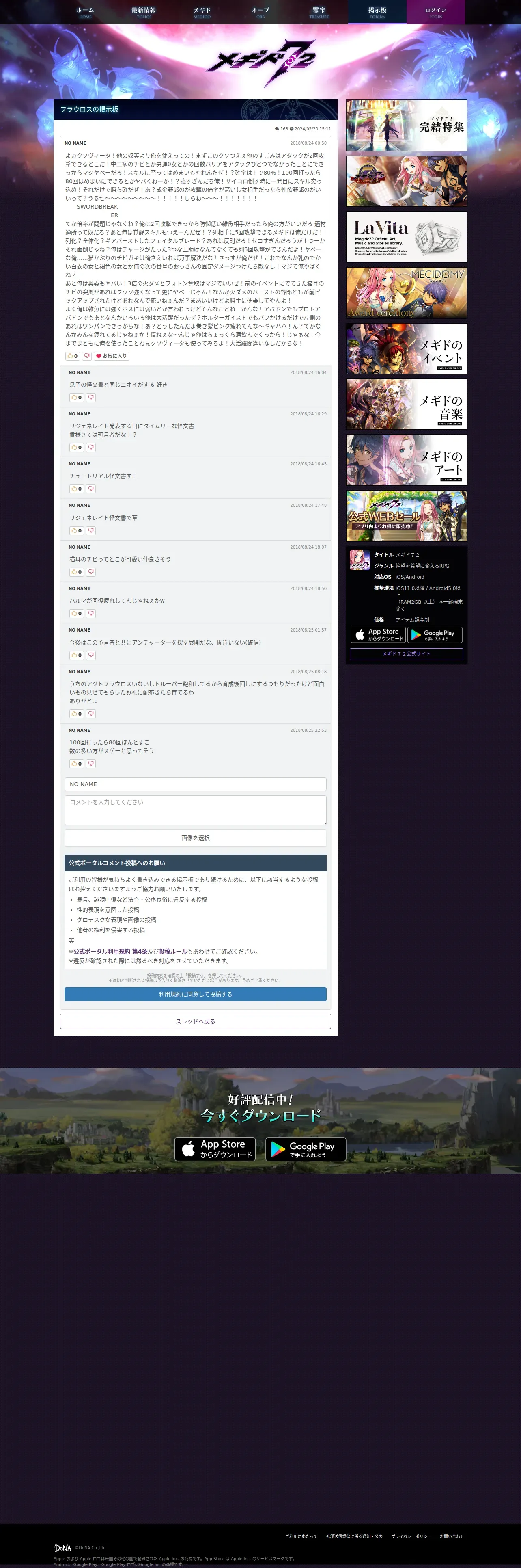Thumbs-down the チュートリアル怪文書すこ comment

point(90,489)
